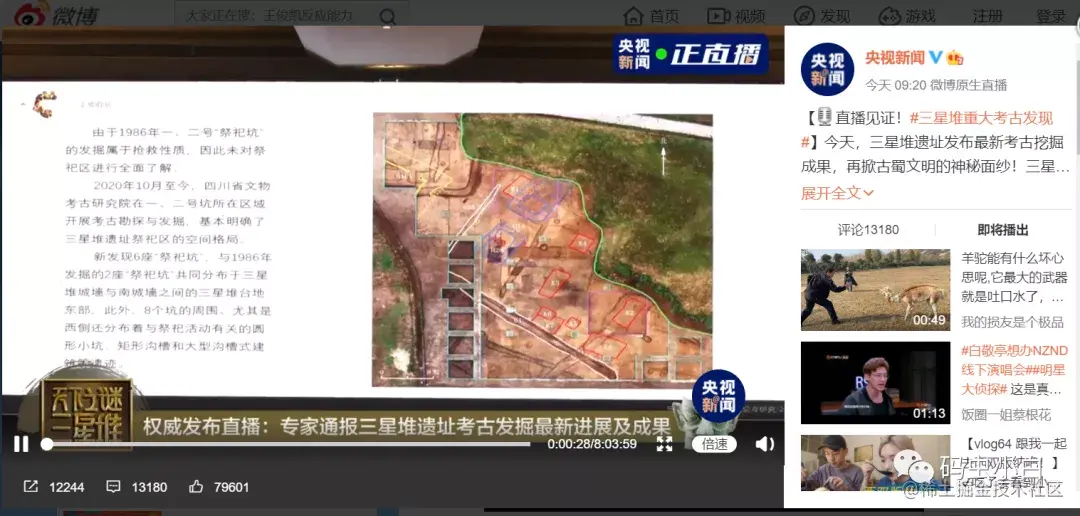Switch to 即将播出 up next tab

coord(1002,229)
